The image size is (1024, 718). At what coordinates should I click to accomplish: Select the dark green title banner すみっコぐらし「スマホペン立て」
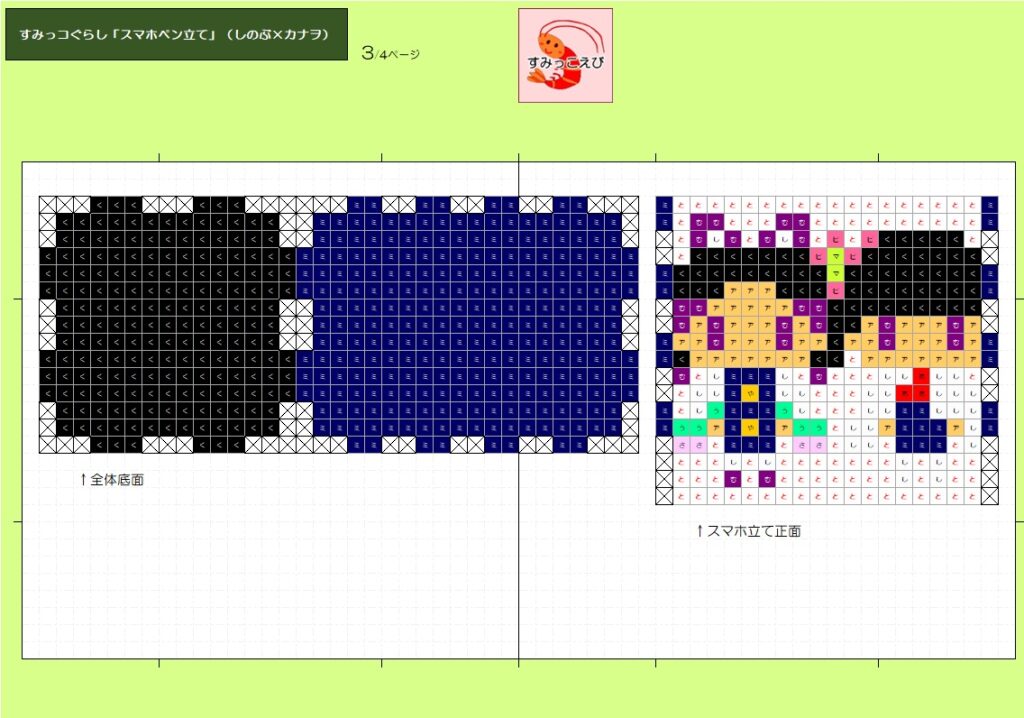coord(176,35)
